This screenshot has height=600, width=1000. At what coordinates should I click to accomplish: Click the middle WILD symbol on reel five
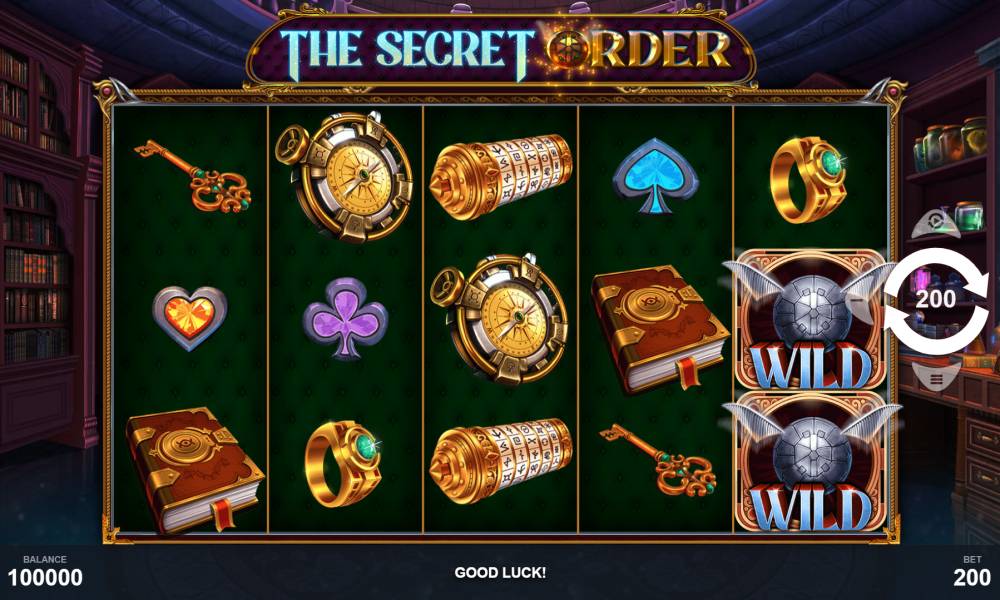tap(810, 320)
